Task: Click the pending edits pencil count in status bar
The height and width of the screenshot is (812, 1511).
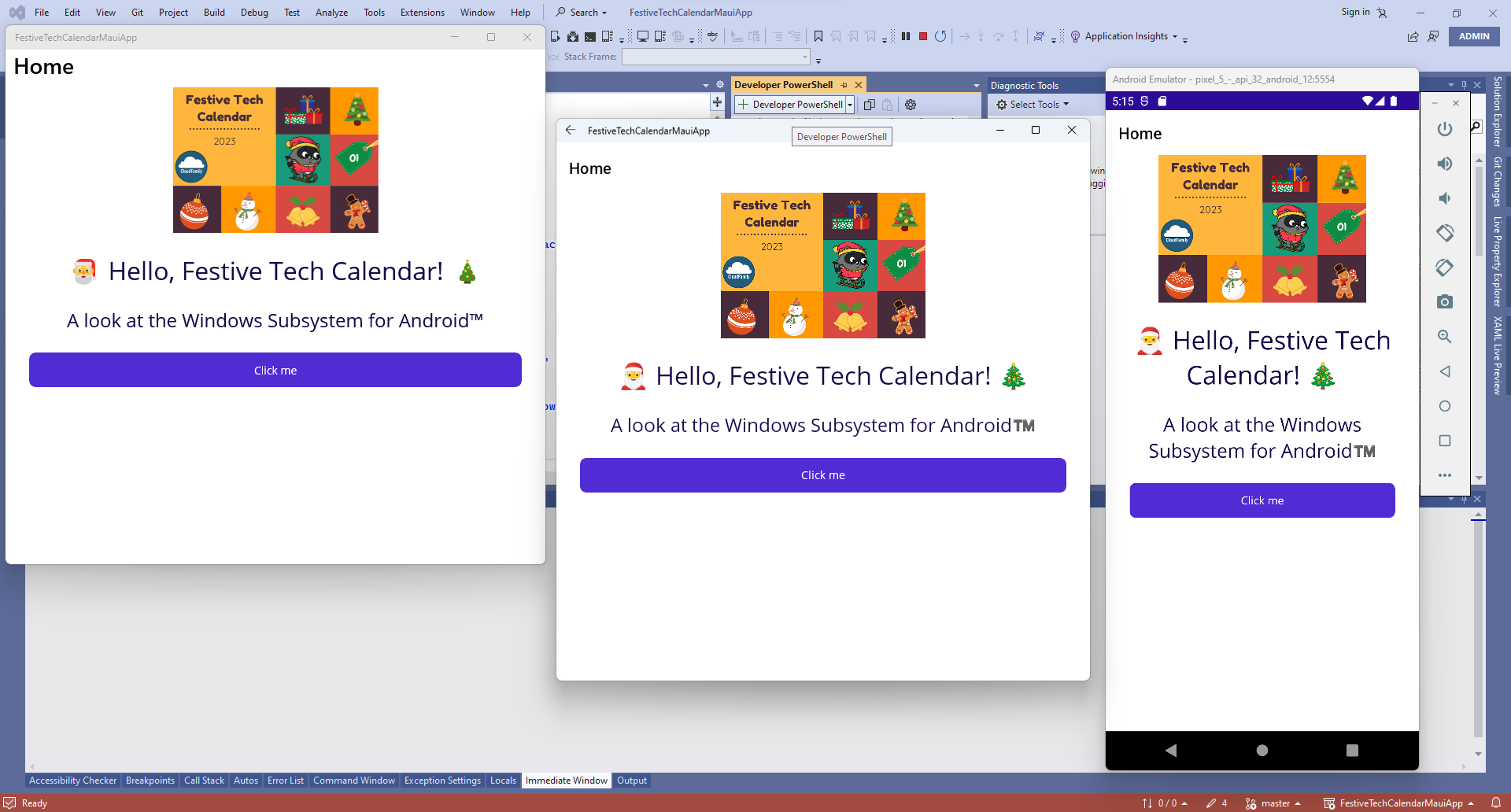Action: click(1217, 803)
